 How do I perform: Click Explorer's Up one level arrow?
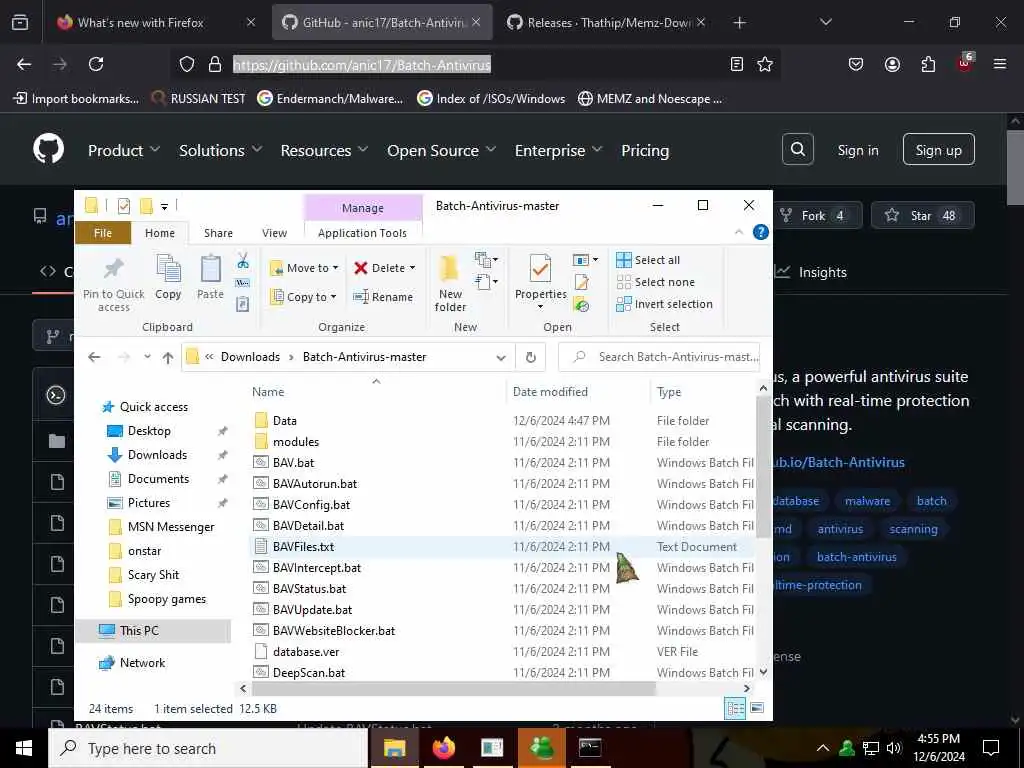tap(168, 357)
